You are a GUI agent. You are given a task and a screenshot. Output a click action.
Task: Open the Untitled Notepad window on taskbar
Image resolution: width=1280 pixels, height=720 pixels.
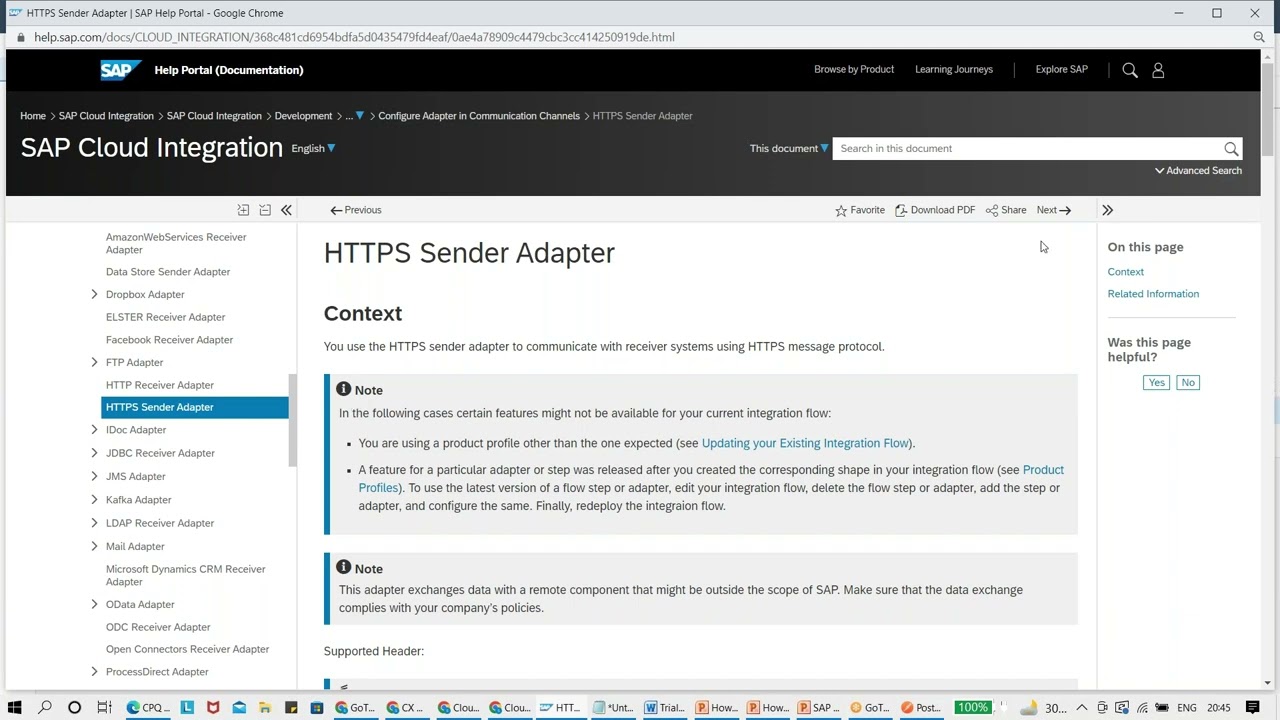pyautogui.click(x=613, y=708)
